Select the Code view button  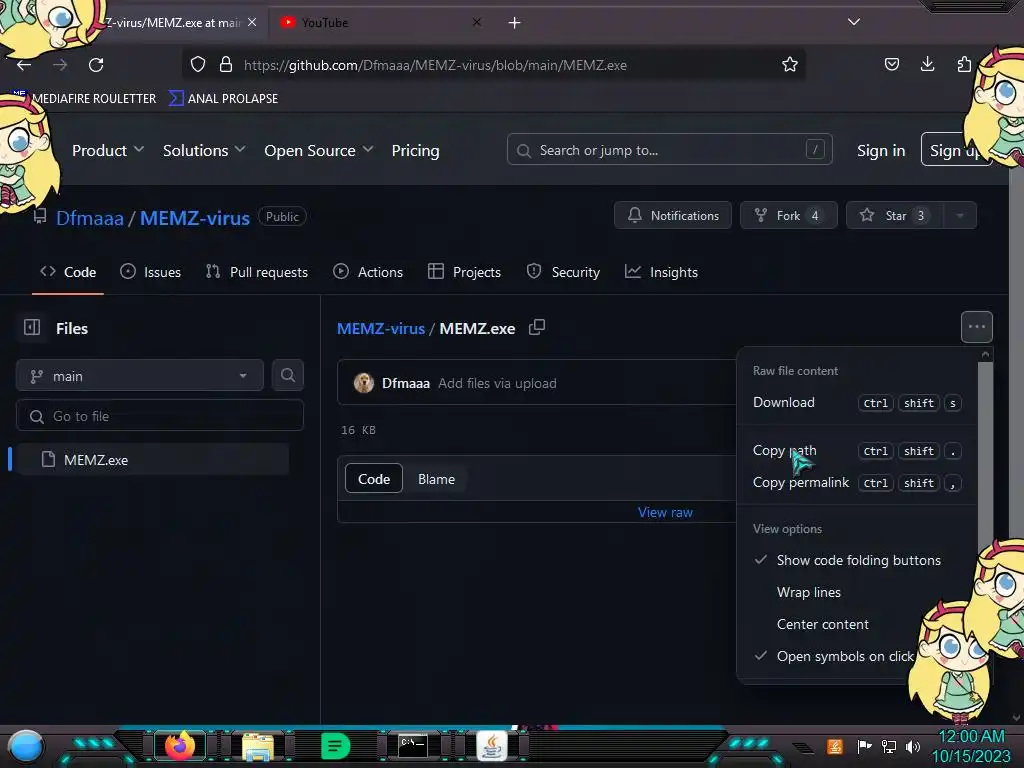(x=374, y=479)
